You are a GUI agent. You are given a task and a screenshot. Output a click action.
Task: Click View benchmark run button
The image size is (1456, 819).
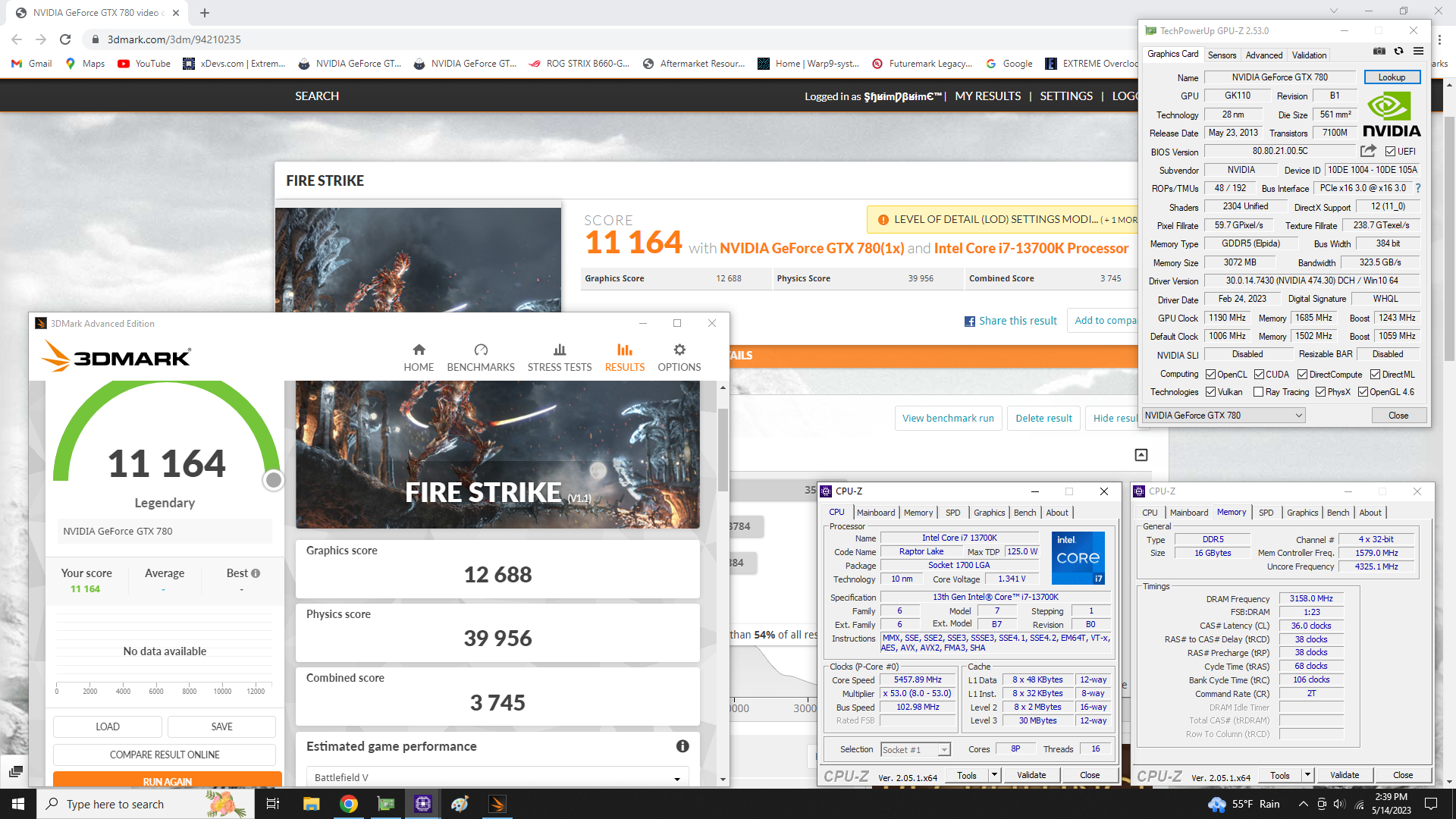[x=948, y=419]
